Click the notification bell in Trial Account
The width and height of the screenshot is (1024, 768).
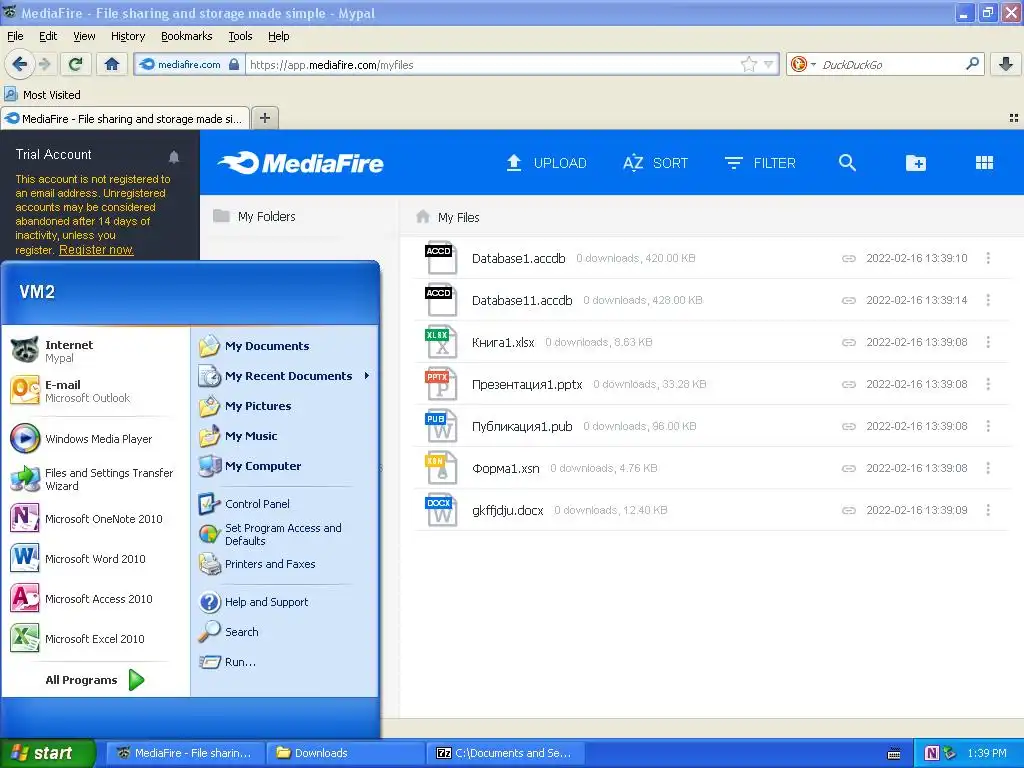click(174, 157)
